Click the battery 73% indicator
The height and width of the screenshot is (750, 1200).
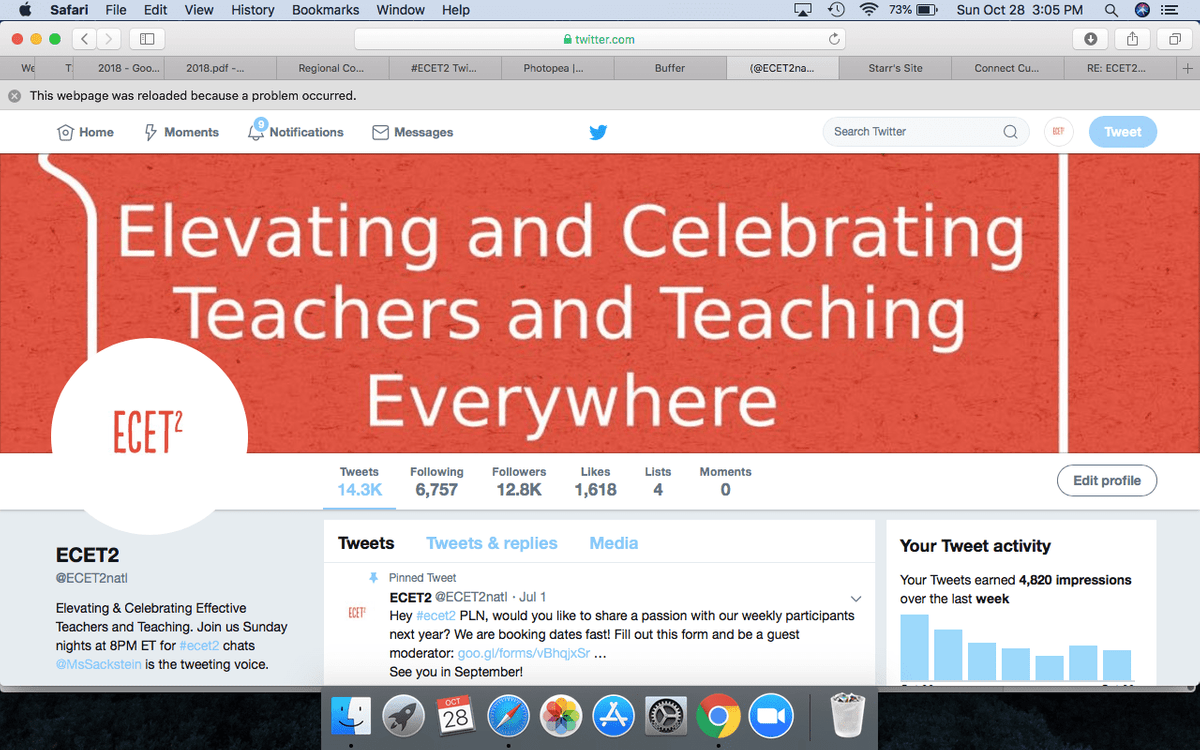(x=912, y=10)
